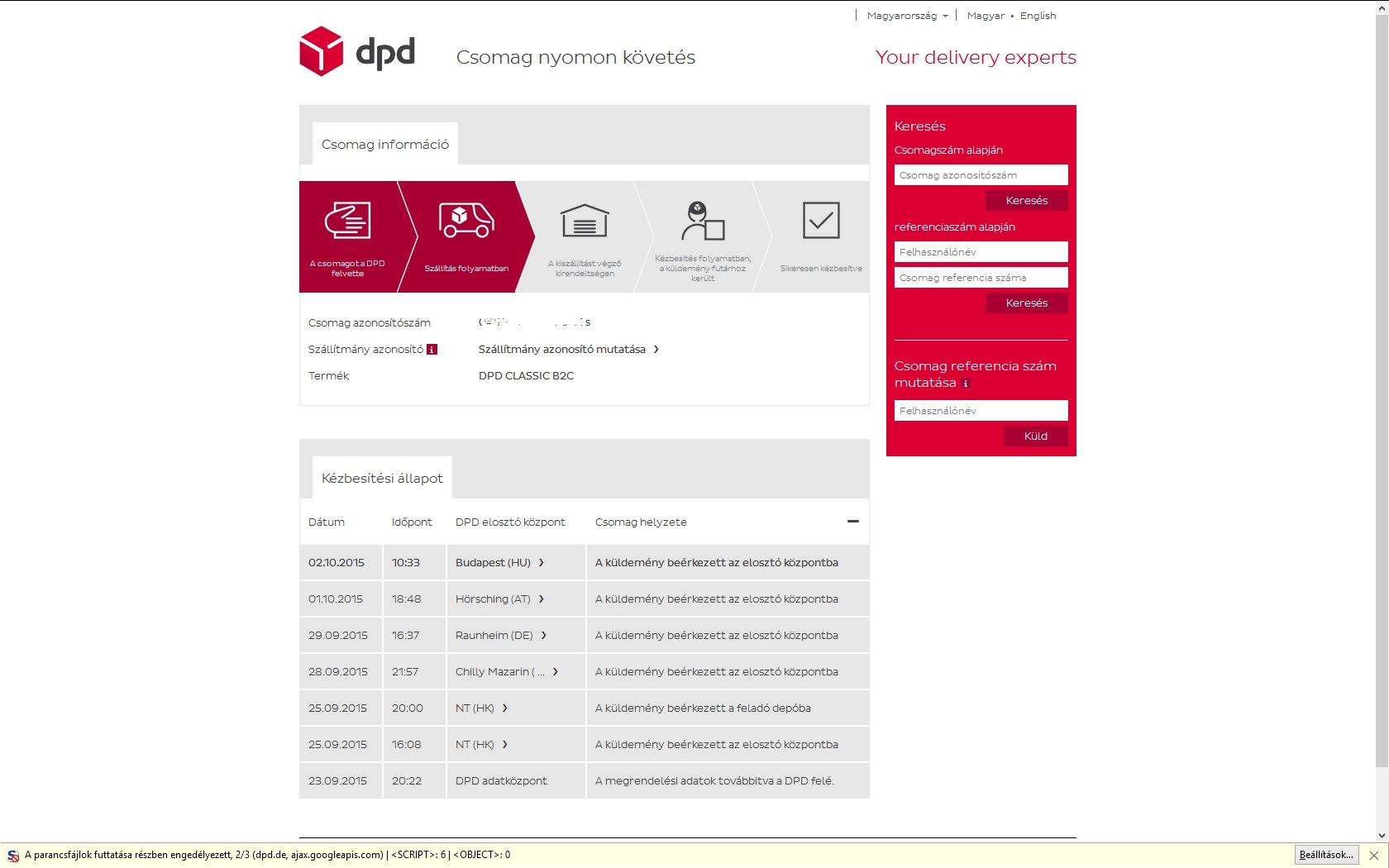
Task: Open Beállítások settings in notification bar
Action: click(x=1326, y=855)
